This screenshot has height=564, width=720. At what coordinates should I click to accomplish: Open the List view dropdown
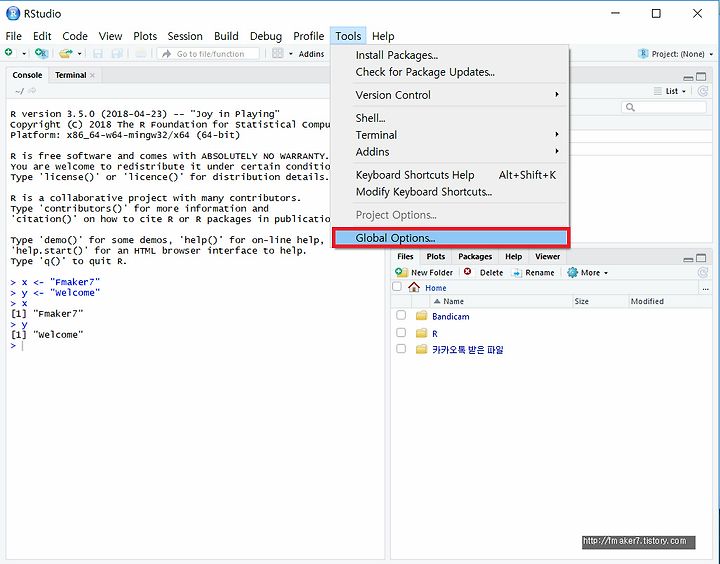670,91
